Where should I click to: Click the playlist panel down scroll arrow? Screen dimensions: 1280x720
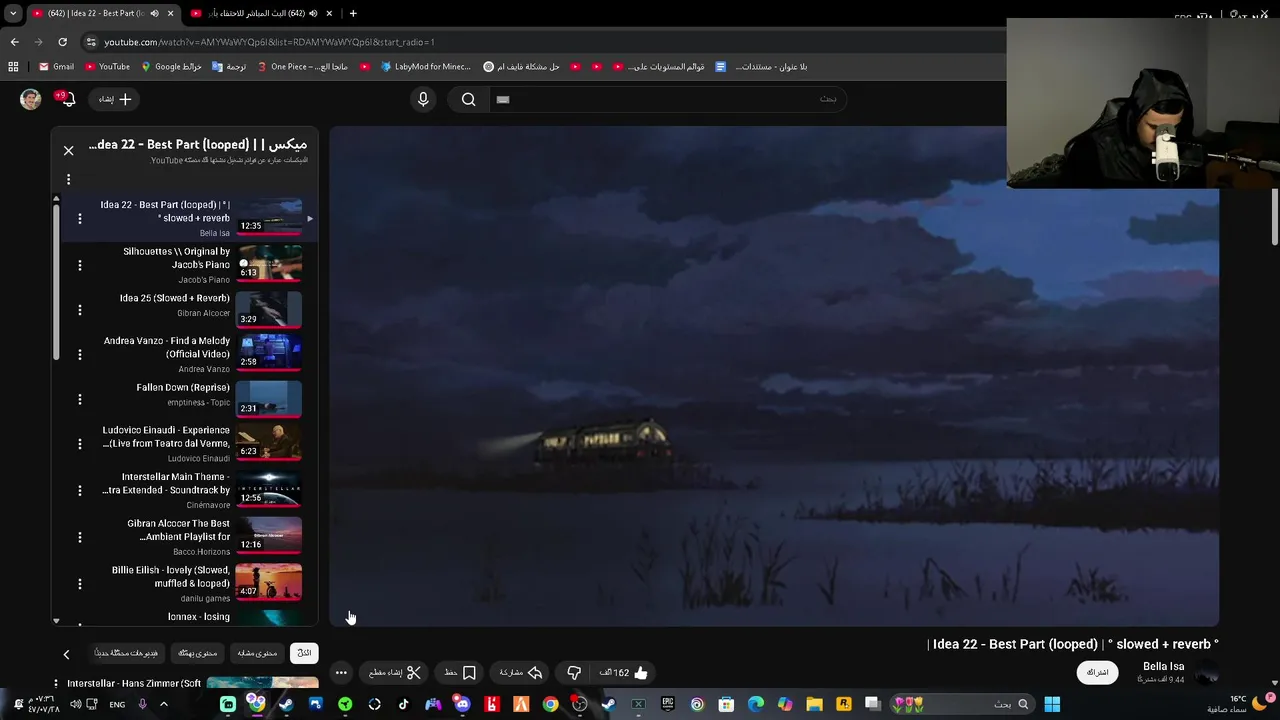coord(56,621)
